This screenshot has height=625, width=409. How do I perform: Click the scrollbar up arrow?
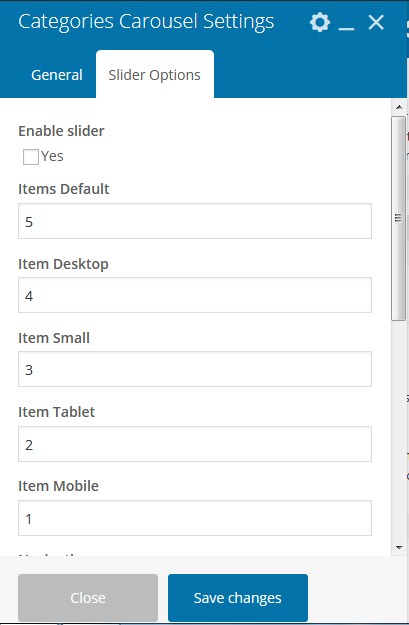[399, 107]
